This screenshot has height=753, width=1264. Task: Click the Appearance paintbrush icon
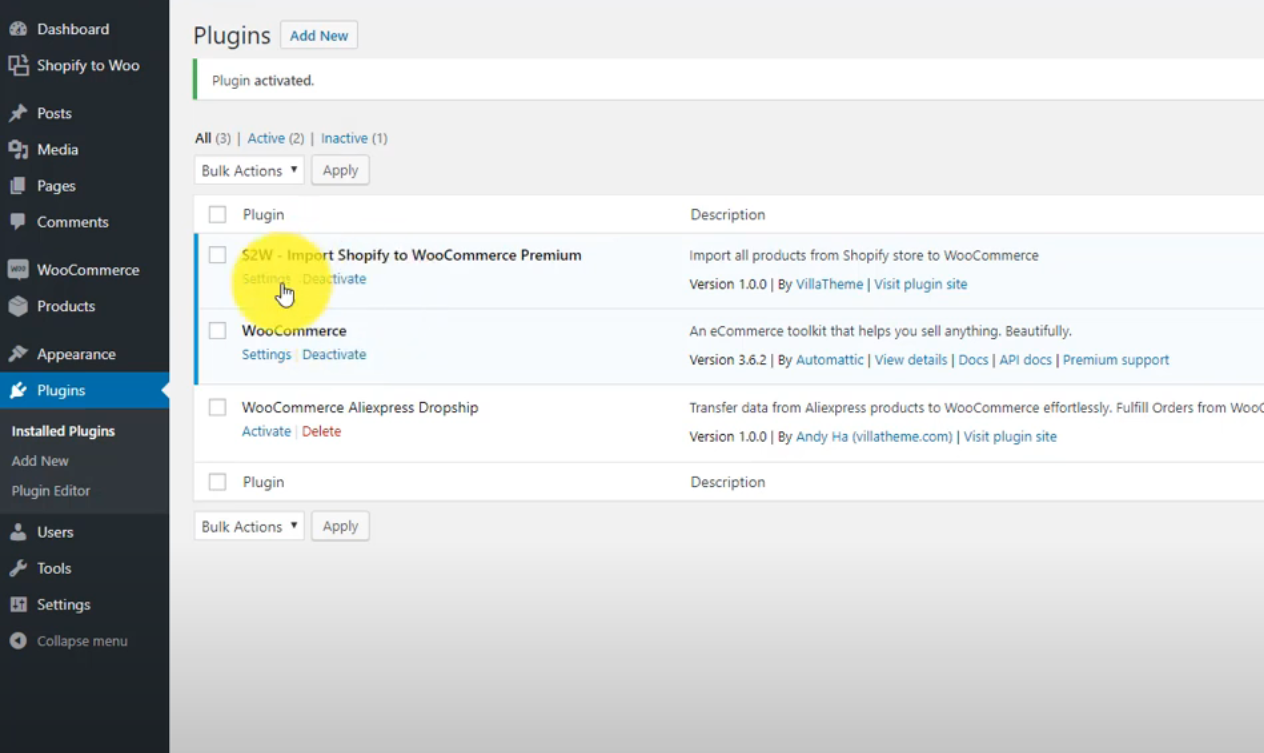pyautogui.click(x=18, y=354)
